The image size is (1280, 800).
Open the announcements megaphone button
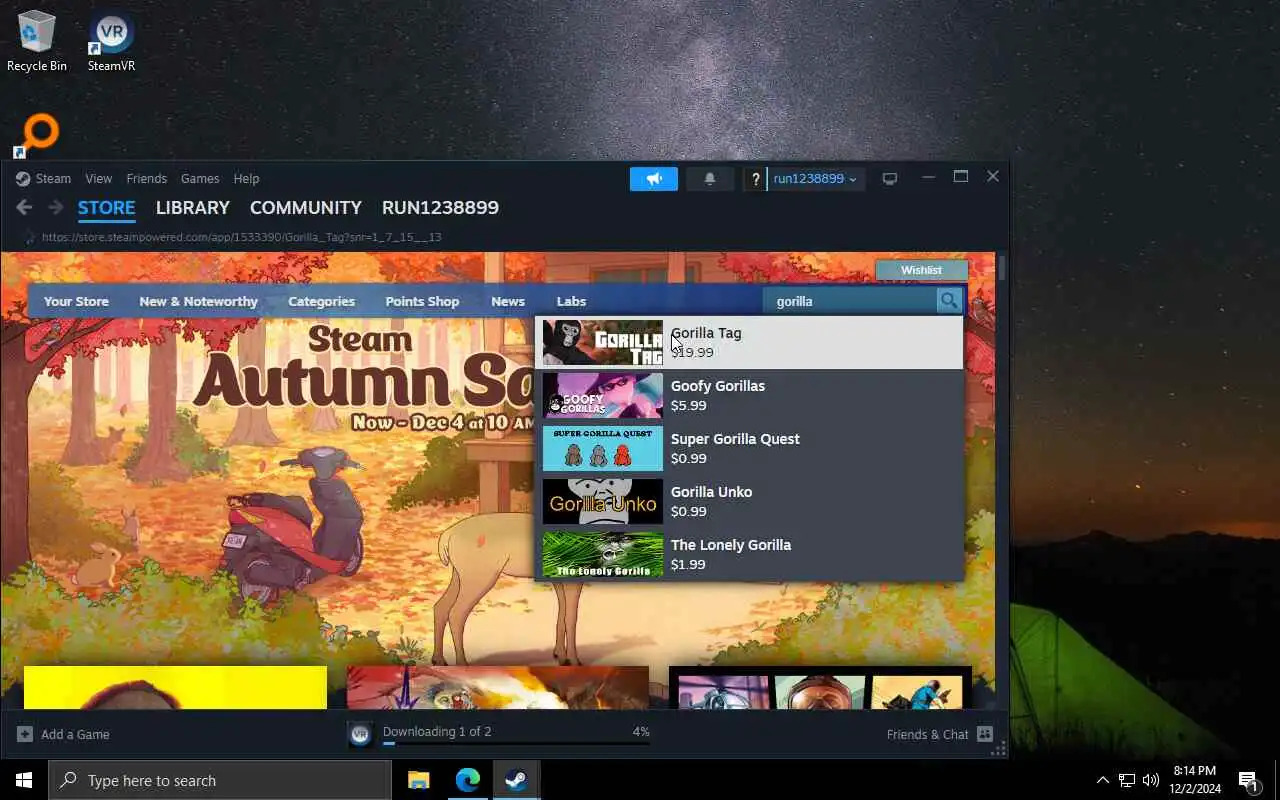(654, 178)
